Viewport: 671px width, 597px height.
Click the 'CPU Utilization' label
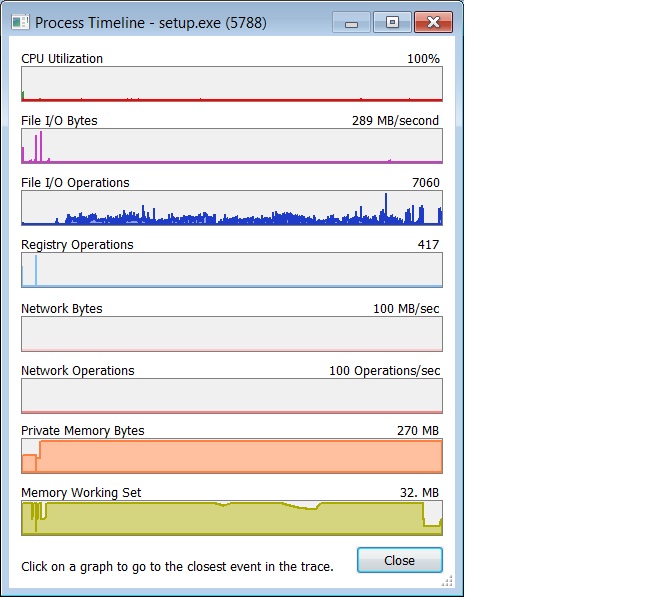coord(62,59)
